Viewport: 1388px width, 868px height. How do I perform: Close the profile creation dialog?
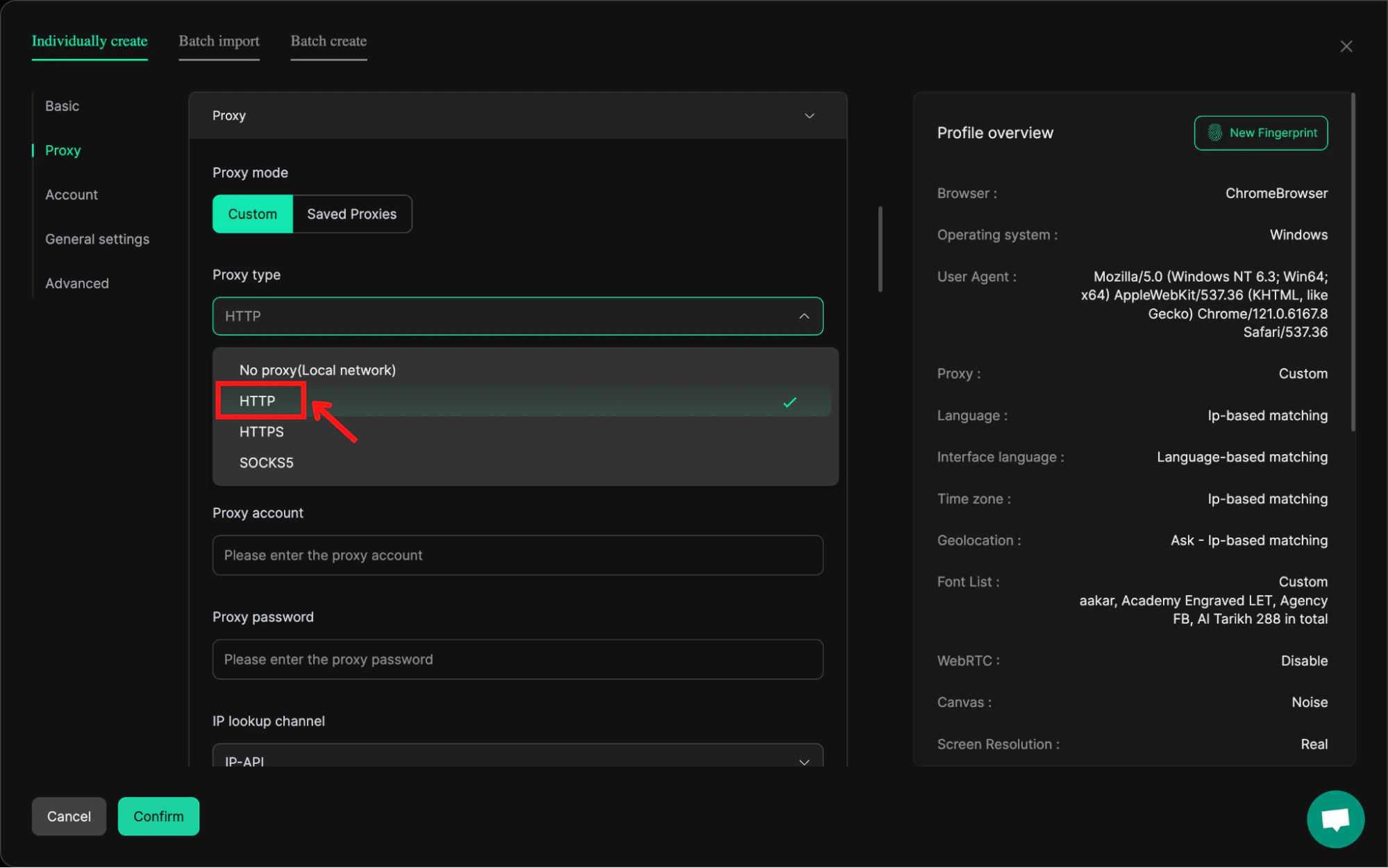(x=1346, y=46)
